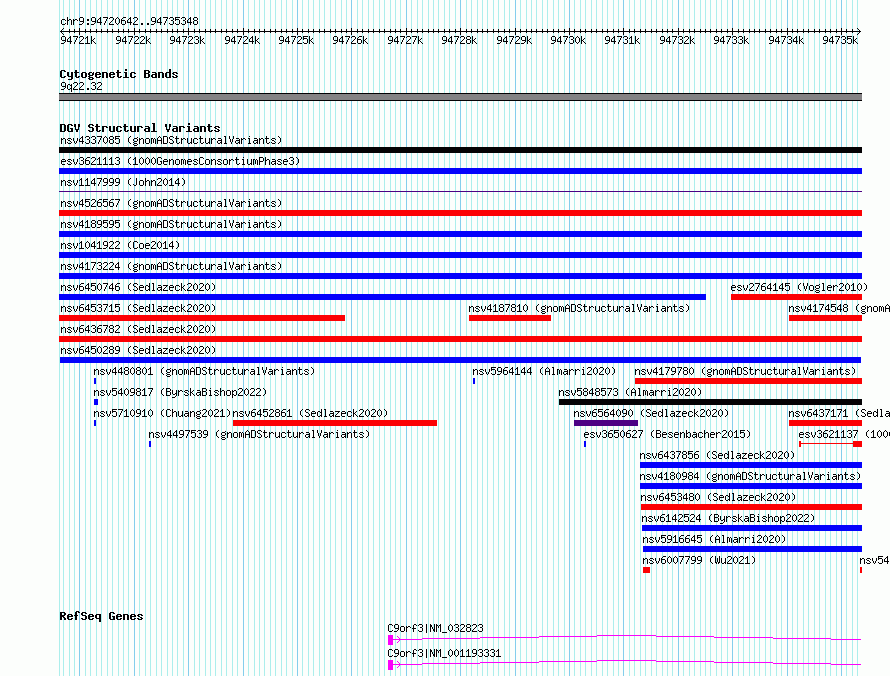
Task: Open the nsv4180984 gnomAD variant label
Action: coord(750,476)
